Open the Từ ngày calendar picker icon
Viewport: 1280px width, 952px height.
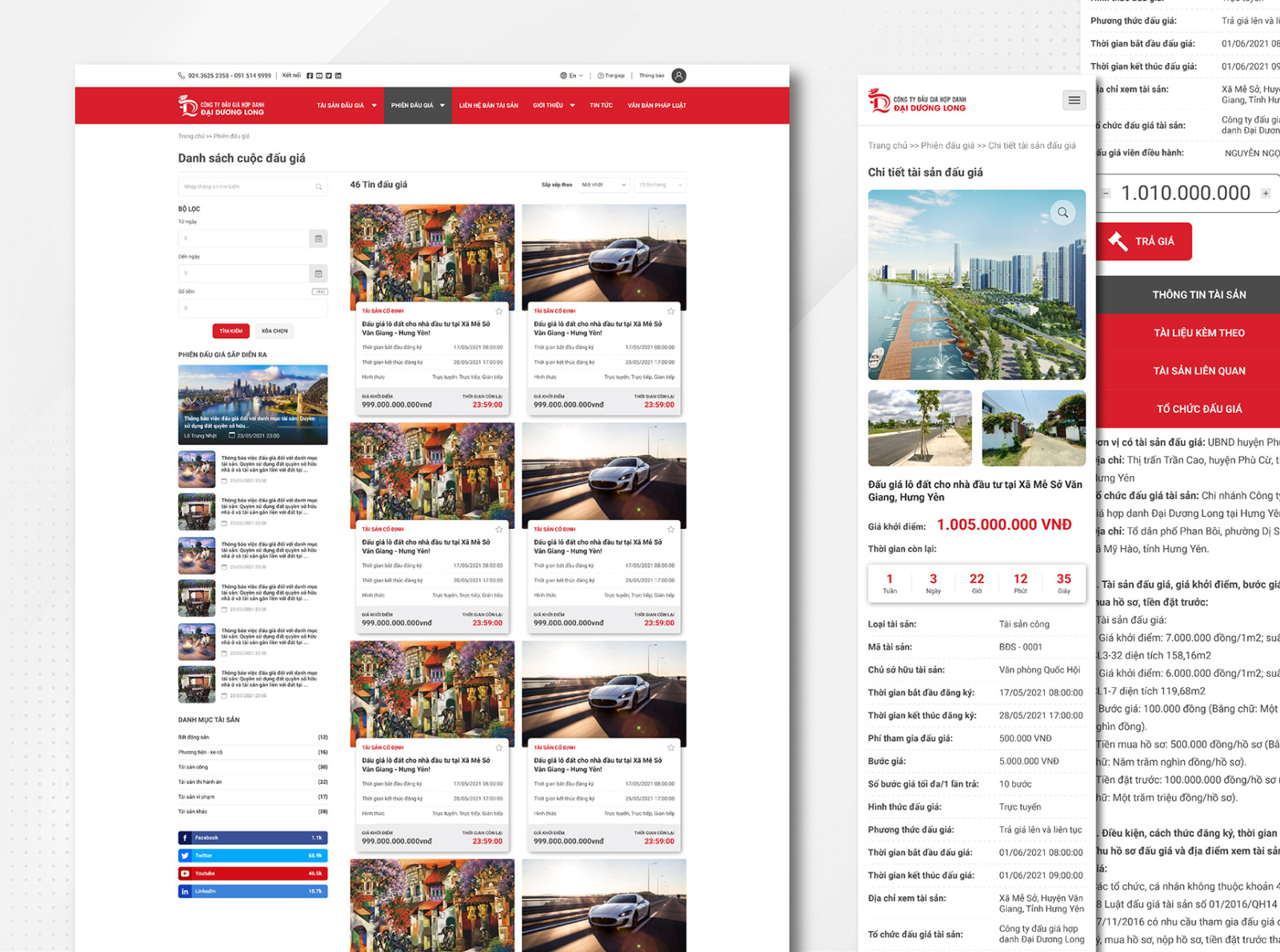[318, 238]
